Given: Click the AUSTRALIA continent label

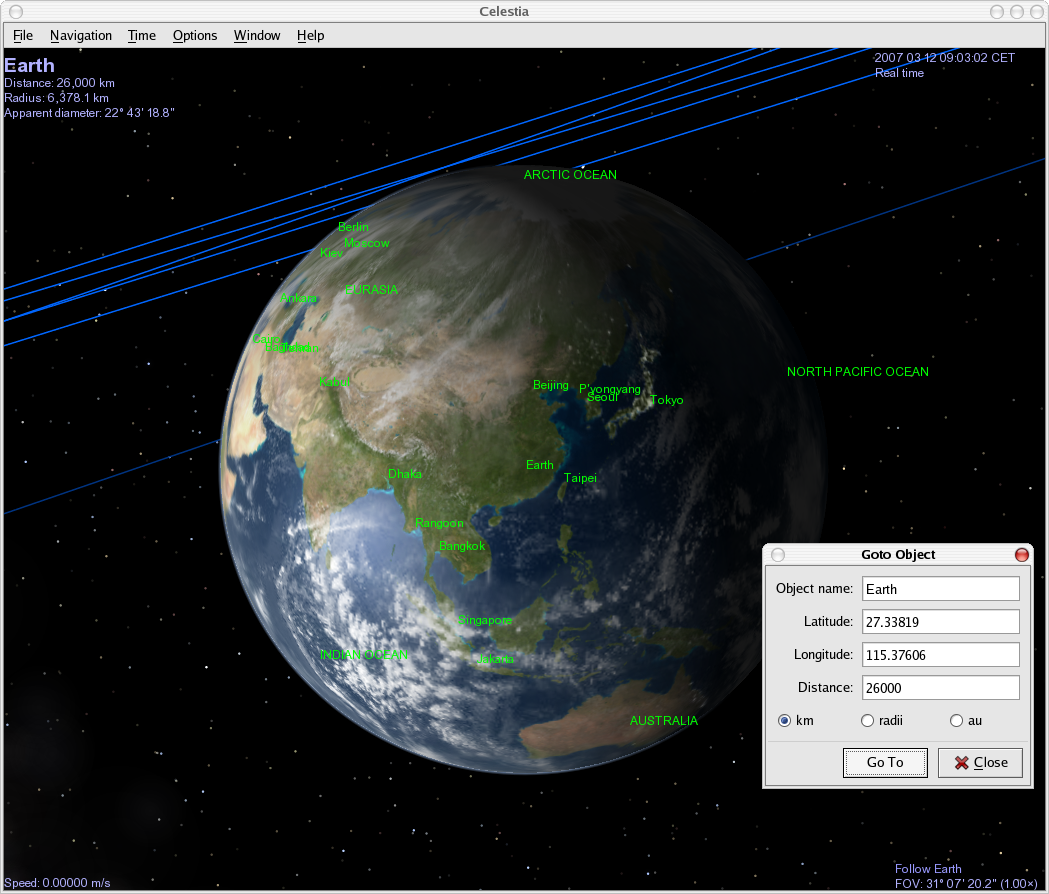Looking at the screenshot, I should coord(664,721).
